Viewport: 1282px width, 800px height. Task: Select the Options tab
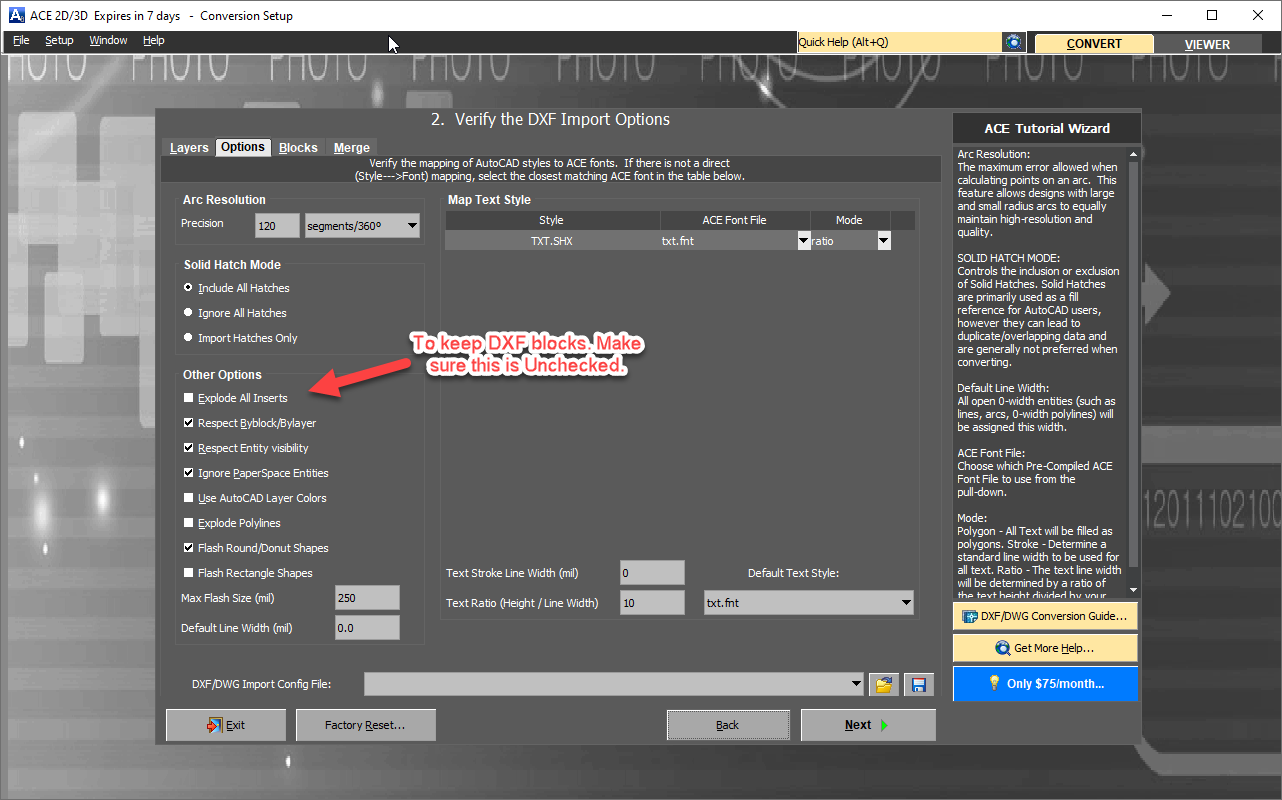pyautogui.click(x=243, y=147)
